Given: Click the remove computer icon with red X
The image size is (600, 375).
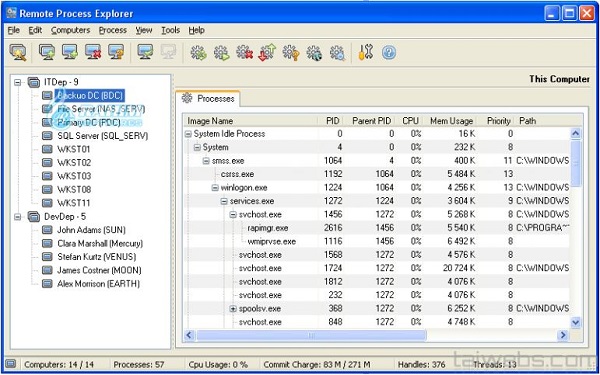Looking at the screenshot, I should pos(93,52).
